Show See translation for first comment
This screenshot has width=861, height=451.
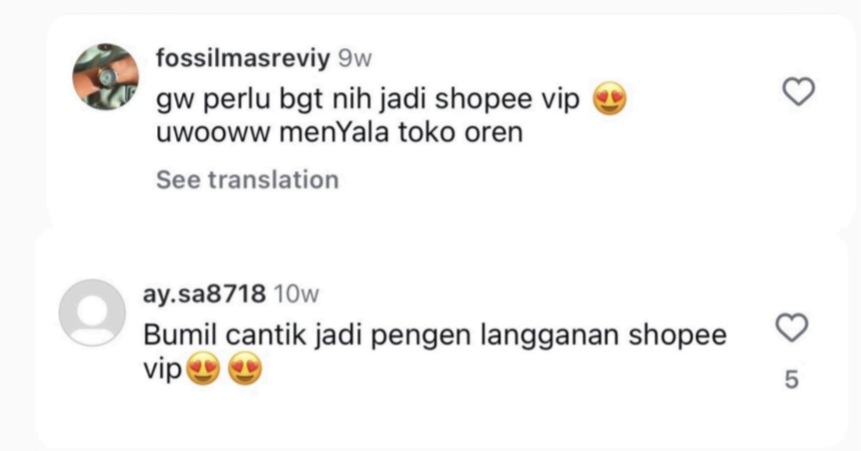tap(248, 180)
